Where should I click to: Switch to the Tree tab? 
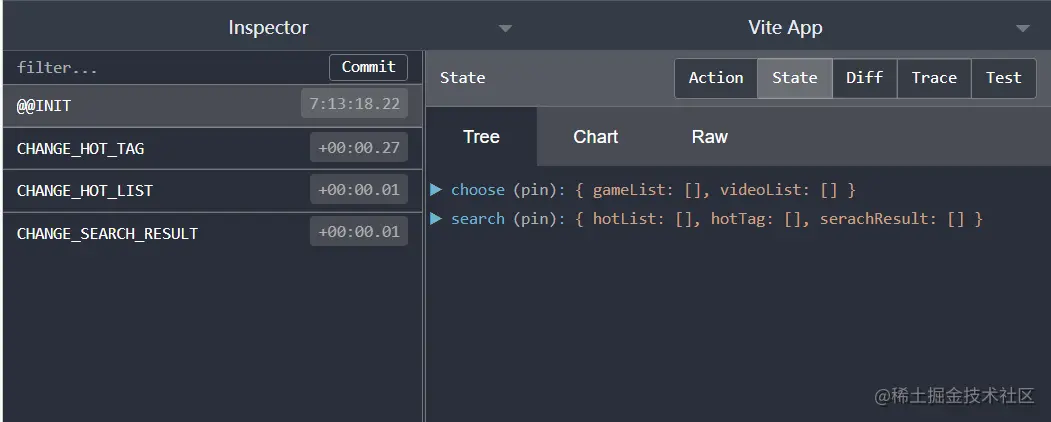(x=481, y=137)
